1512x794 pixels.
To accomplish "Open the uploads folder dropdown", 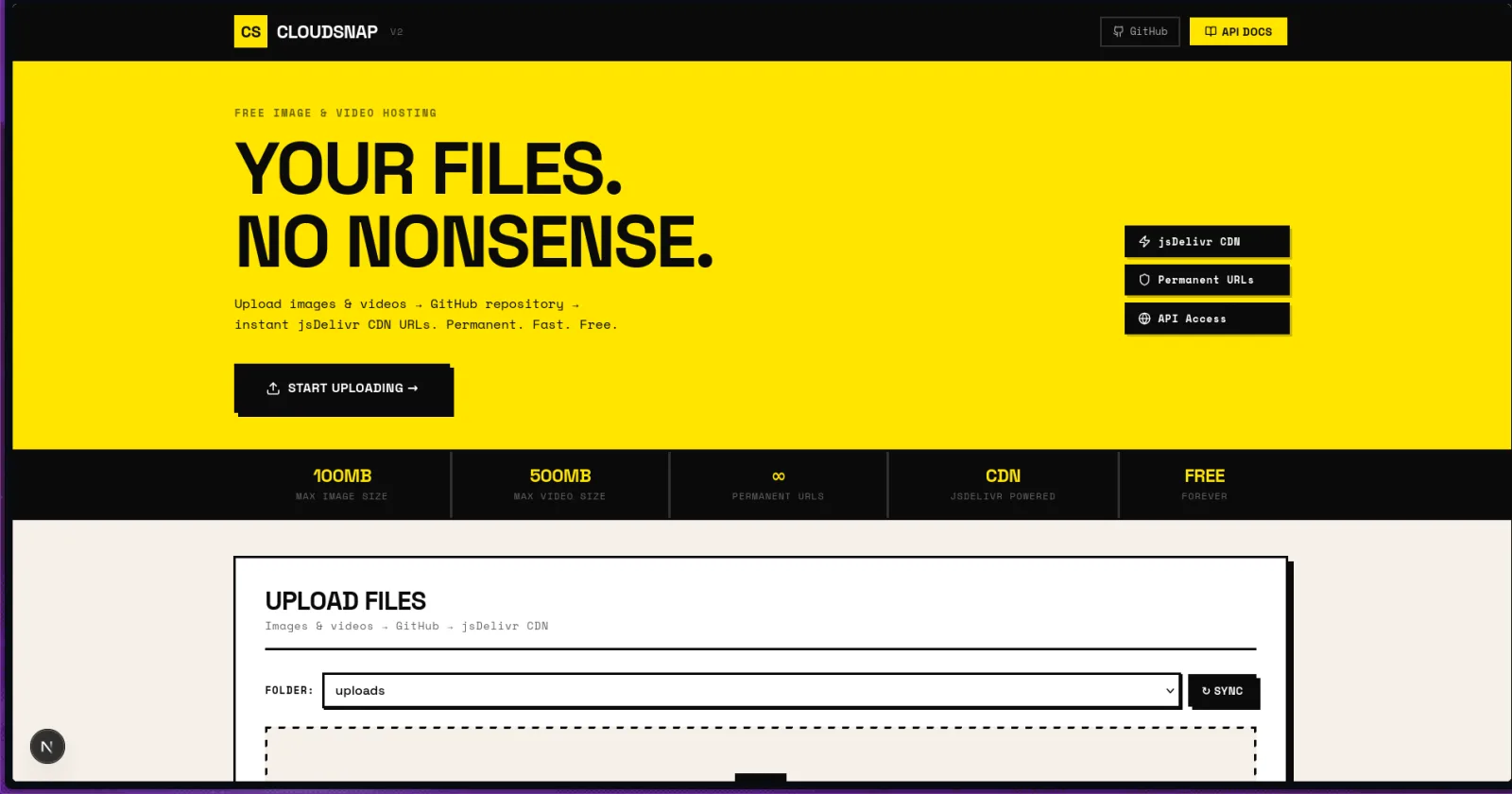I will click(751, 691).
